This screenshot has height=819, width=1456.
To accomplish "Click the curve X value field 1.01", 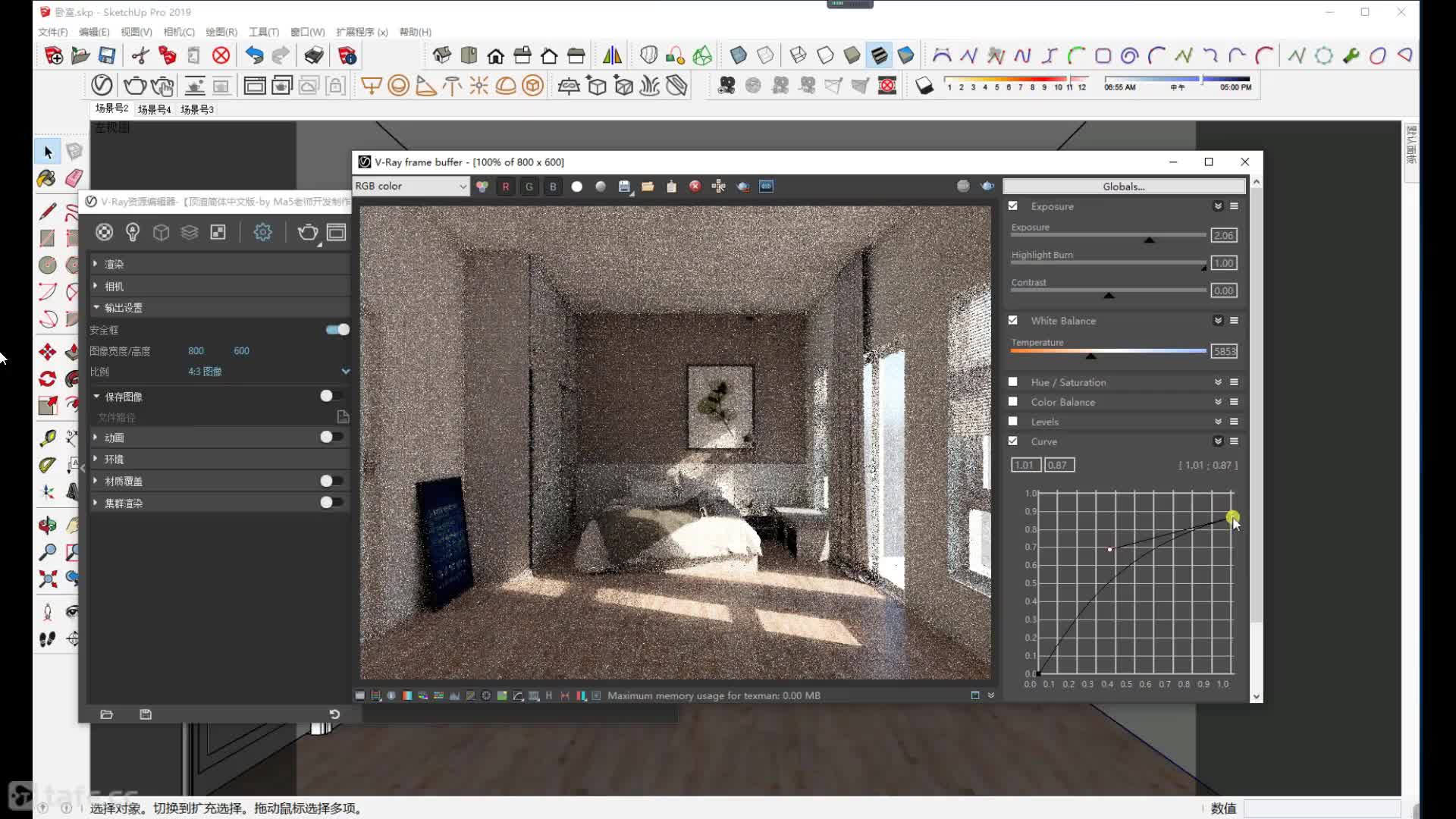I will [1025, 465].
